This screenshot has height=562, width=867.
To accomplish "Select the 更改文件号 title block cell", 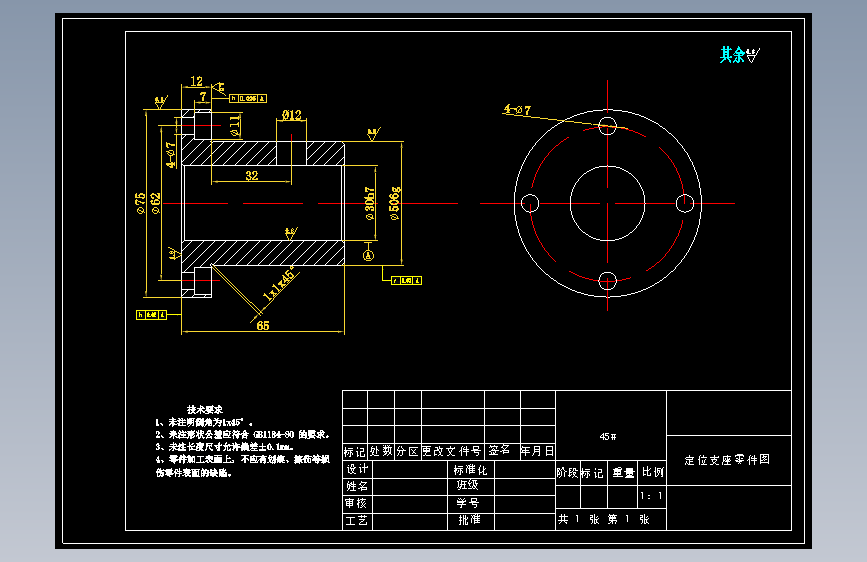I will [x=452, y=451].
